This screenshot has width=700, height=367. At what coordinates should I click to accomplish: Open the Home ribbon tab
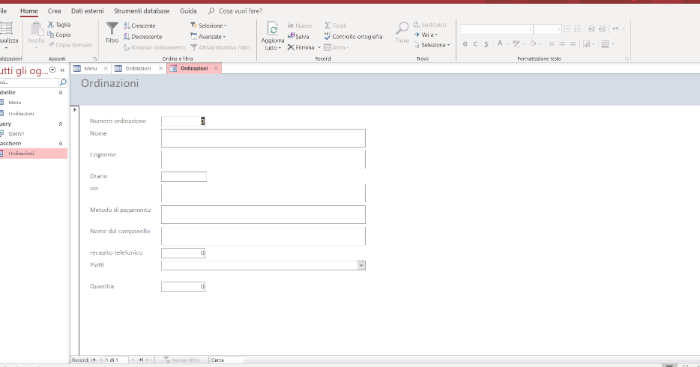[x=29, y=11]
